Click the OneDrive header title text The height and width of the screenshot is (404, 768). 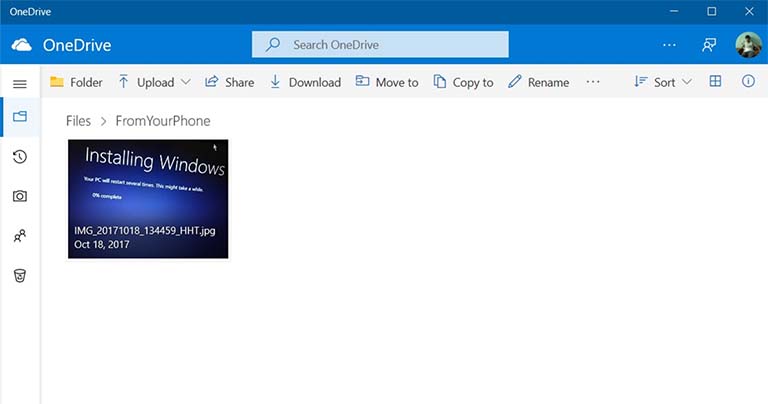click(x=77, y=45)
